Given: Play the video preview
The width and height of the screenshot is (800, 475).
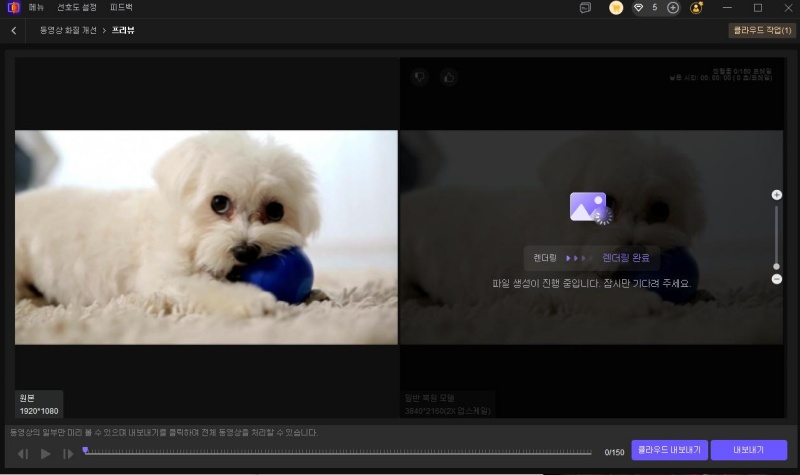Looking at the screenshot, I should tap(45, 454).
